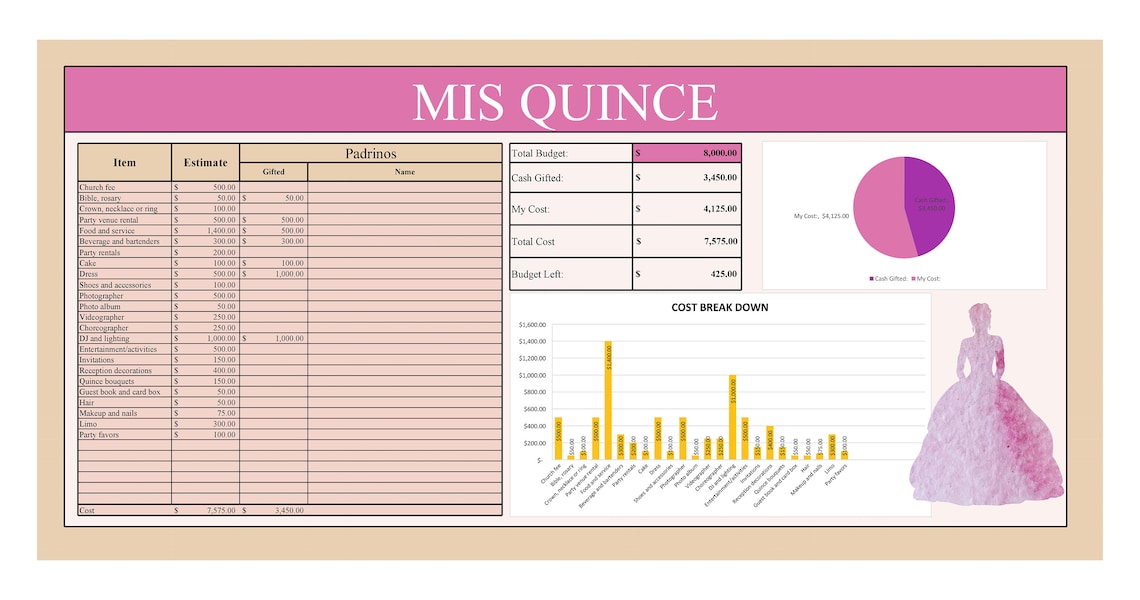Select the Item column header
The image size is (1140, 600).
pos(124,161)
